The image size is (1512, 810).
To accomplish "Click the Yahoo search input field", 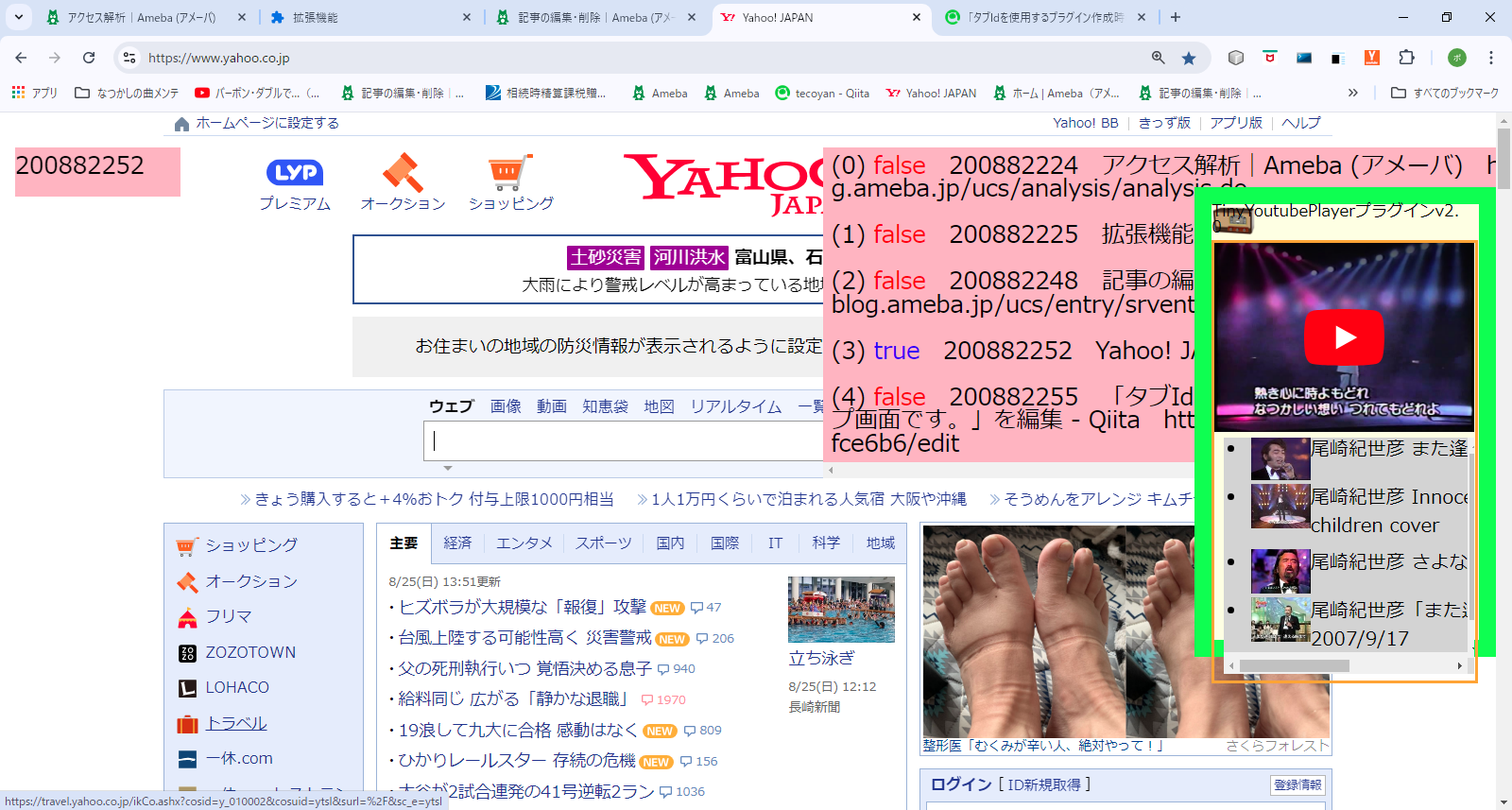I will [x=624, y=440].
